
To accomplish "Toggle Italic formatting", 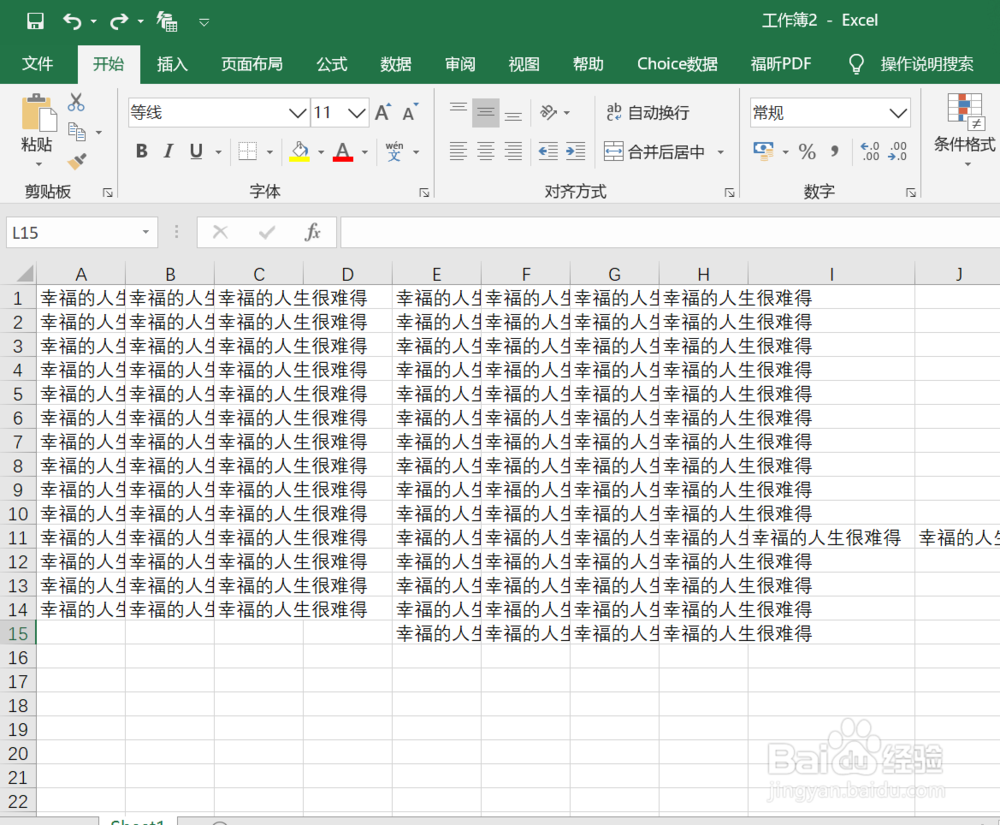I will point(168,152).
